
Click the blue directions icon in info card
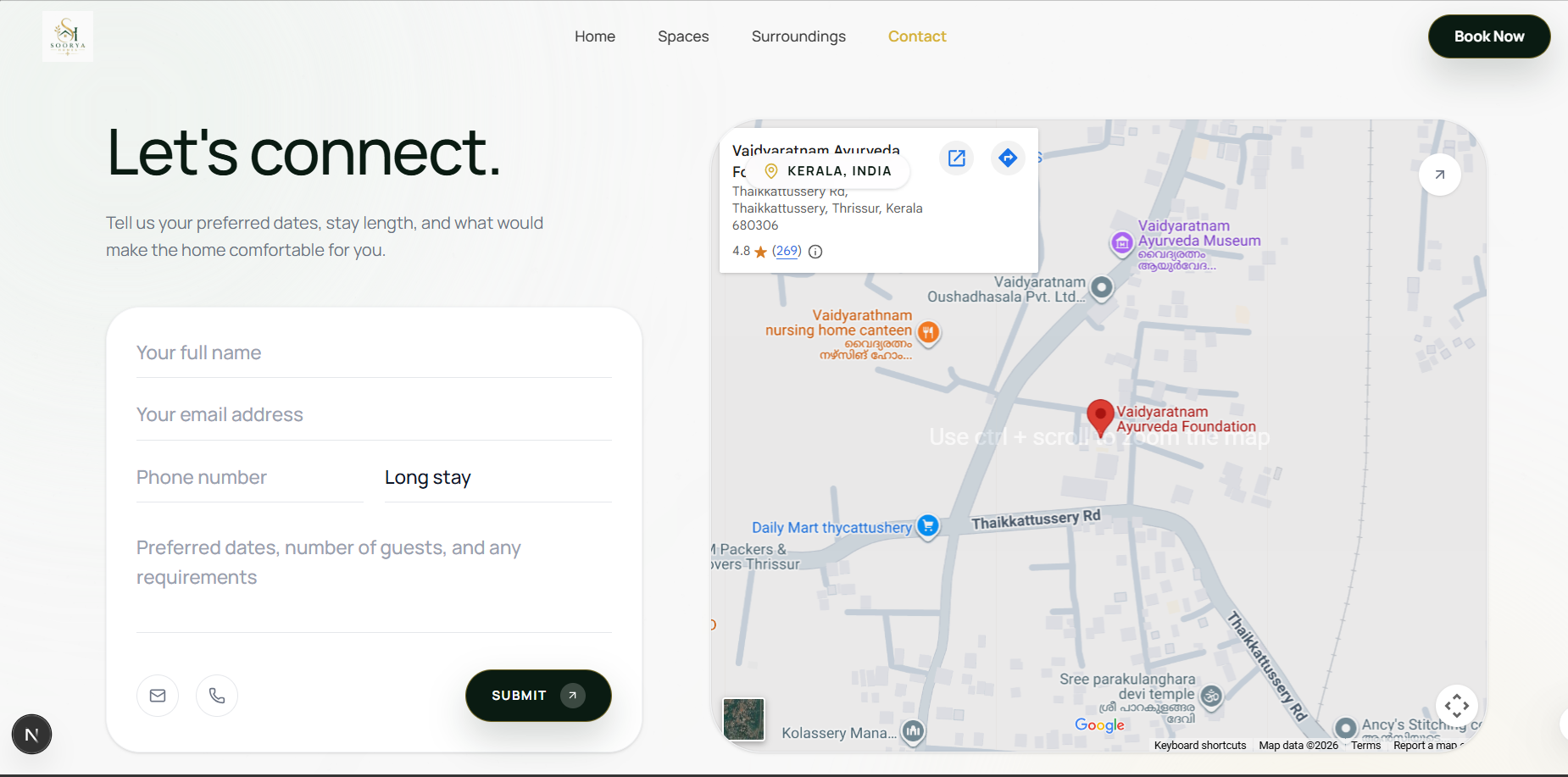[1008, 158]
